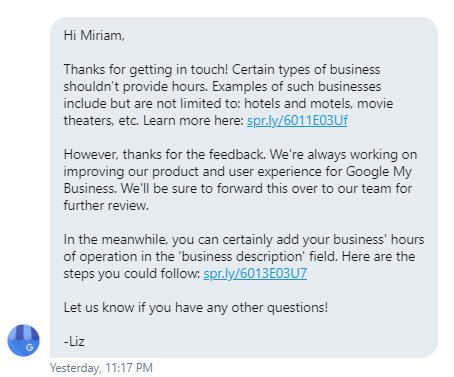Image resolution: width=454 pixels, height=377 pixels.
Task: Click the white G letter on avatar
Action: coord(29,348)
